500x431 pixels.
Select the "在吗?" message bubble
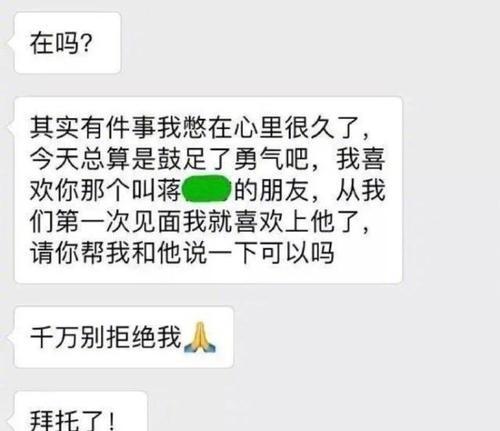(x=67, y=43)
